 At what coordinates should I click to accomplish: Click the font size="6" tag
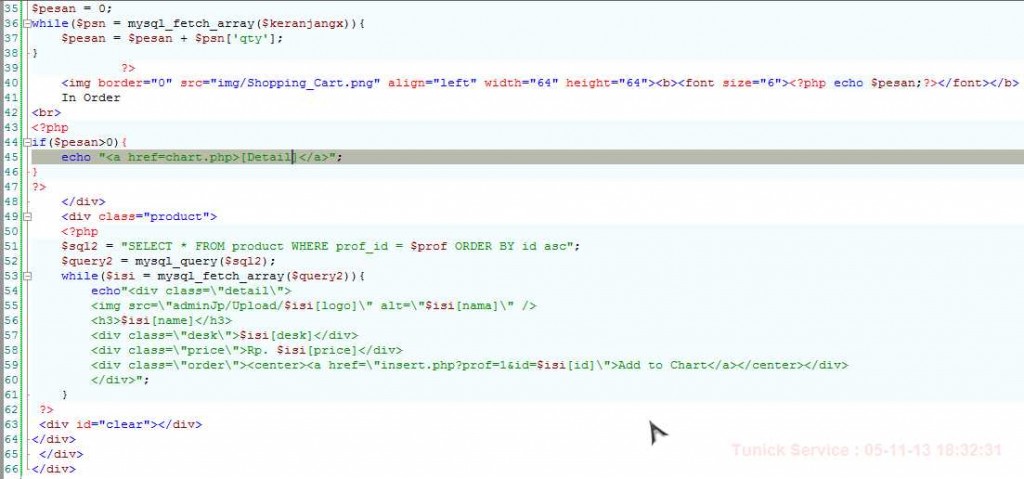(x=733, y=83)
